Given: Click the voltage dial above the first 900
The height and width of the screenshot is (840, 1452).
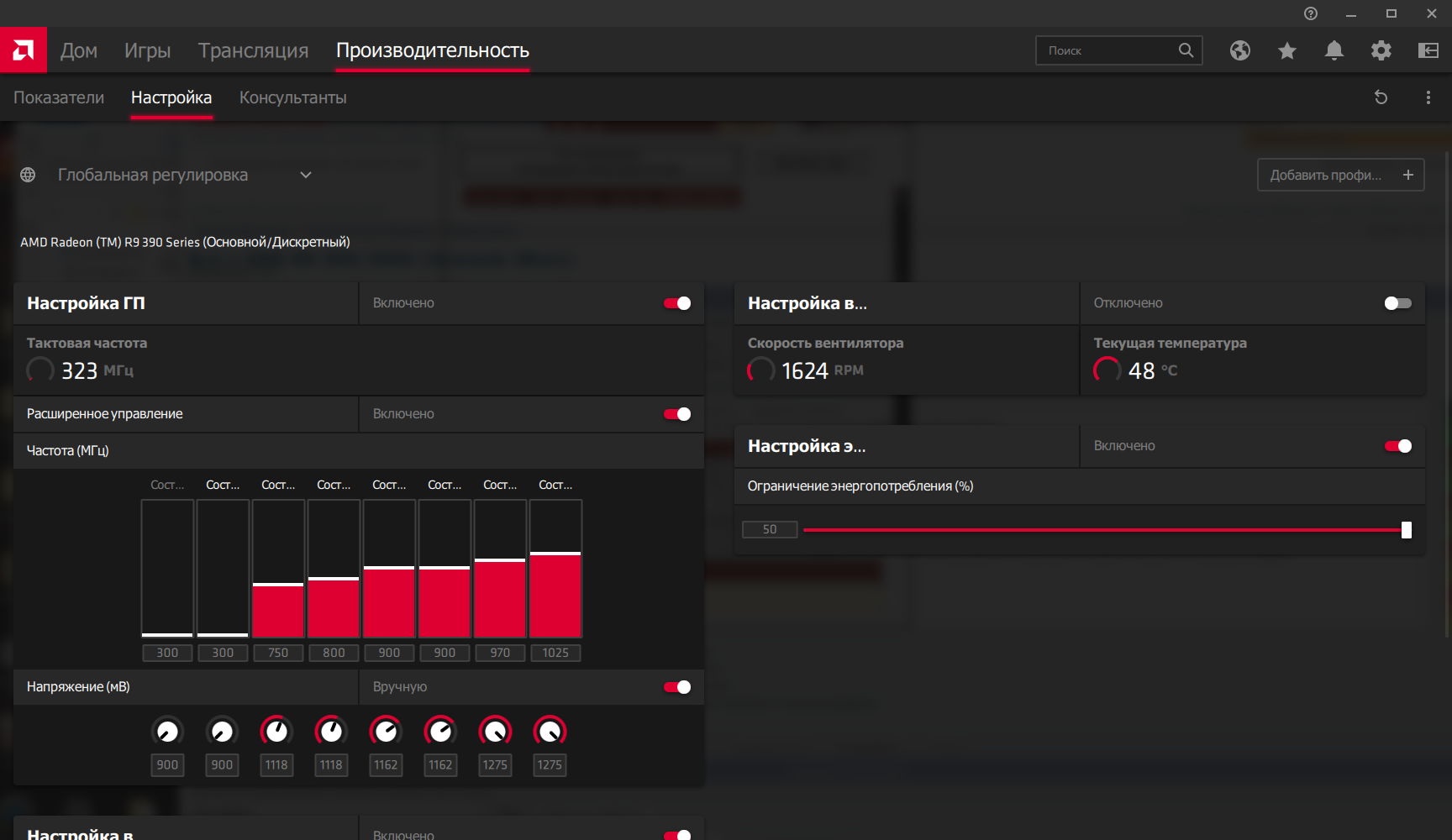Looking at the screenshot, I should 167,732.
